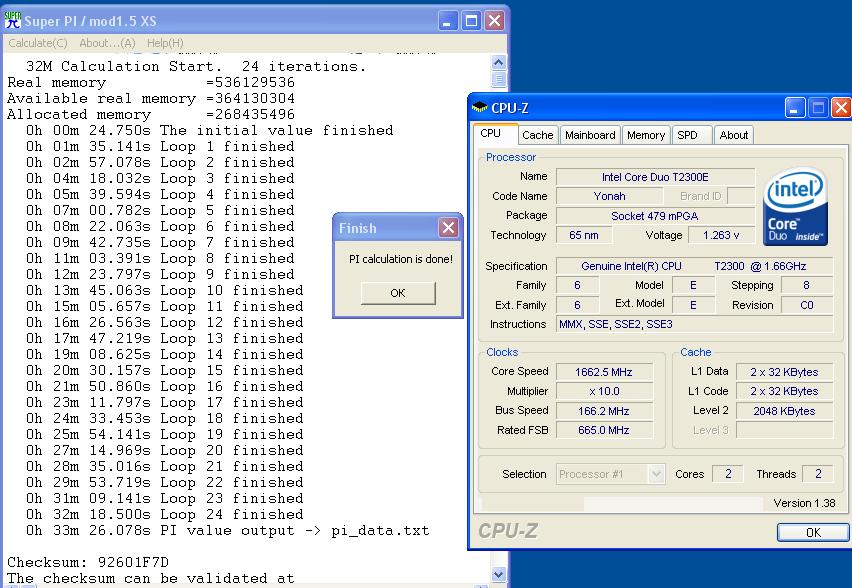Click the 'Checksum: 92601F7D' line
The width and height of the screenshot is (852, 588).
pyautogui.click(x=88, y=562)
